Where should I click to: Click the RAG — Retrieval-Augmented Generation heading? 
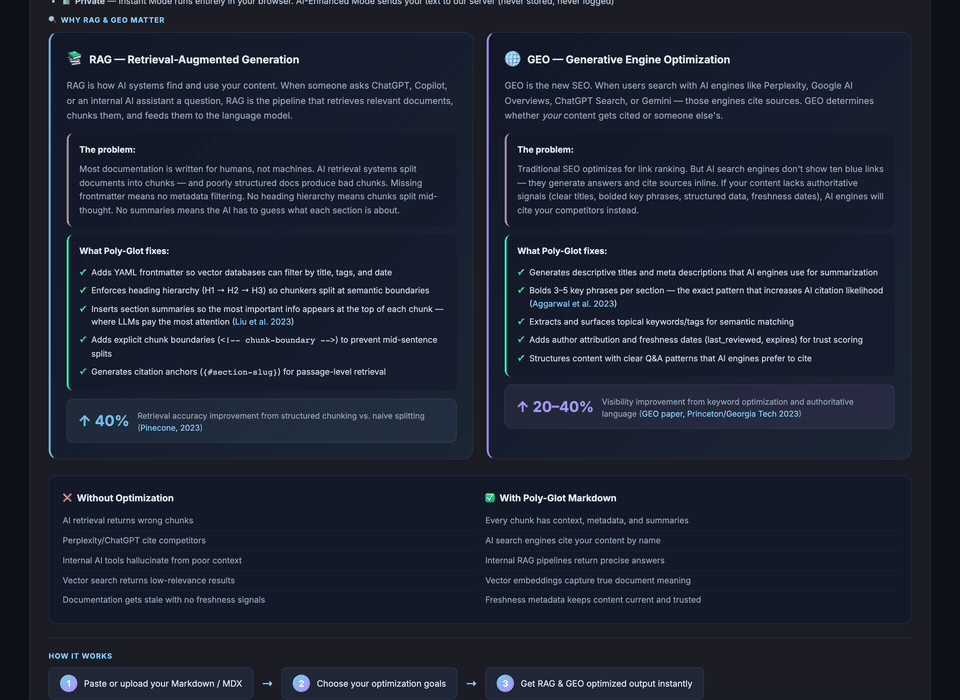pyautogui.click(x=194, y=59)
